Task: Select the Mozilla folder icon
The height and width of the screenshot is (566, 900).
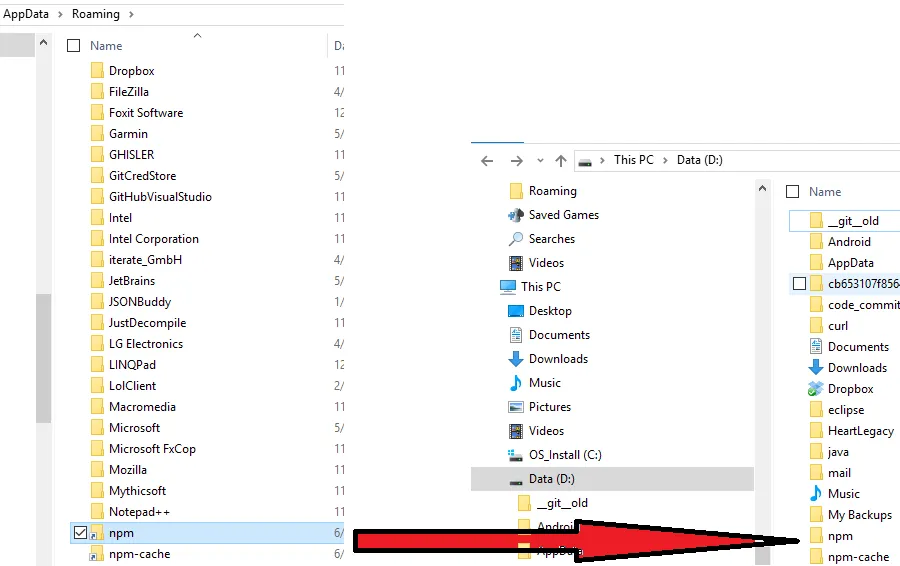Action: (x=98, y=470)
